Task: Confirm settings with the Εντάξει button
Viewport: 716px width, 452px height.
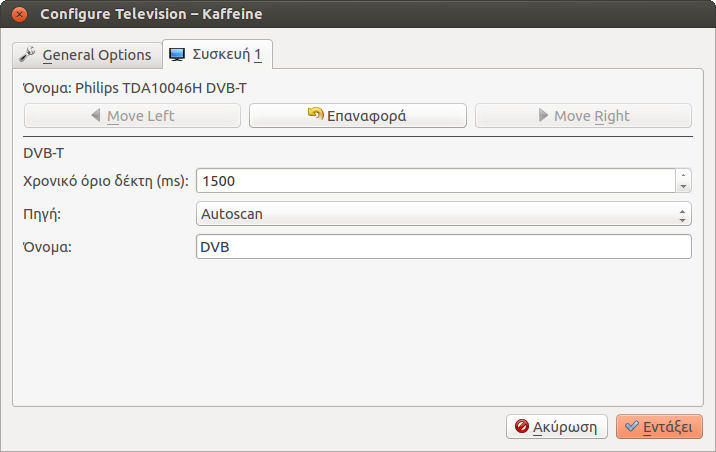Action: point(659,427)
